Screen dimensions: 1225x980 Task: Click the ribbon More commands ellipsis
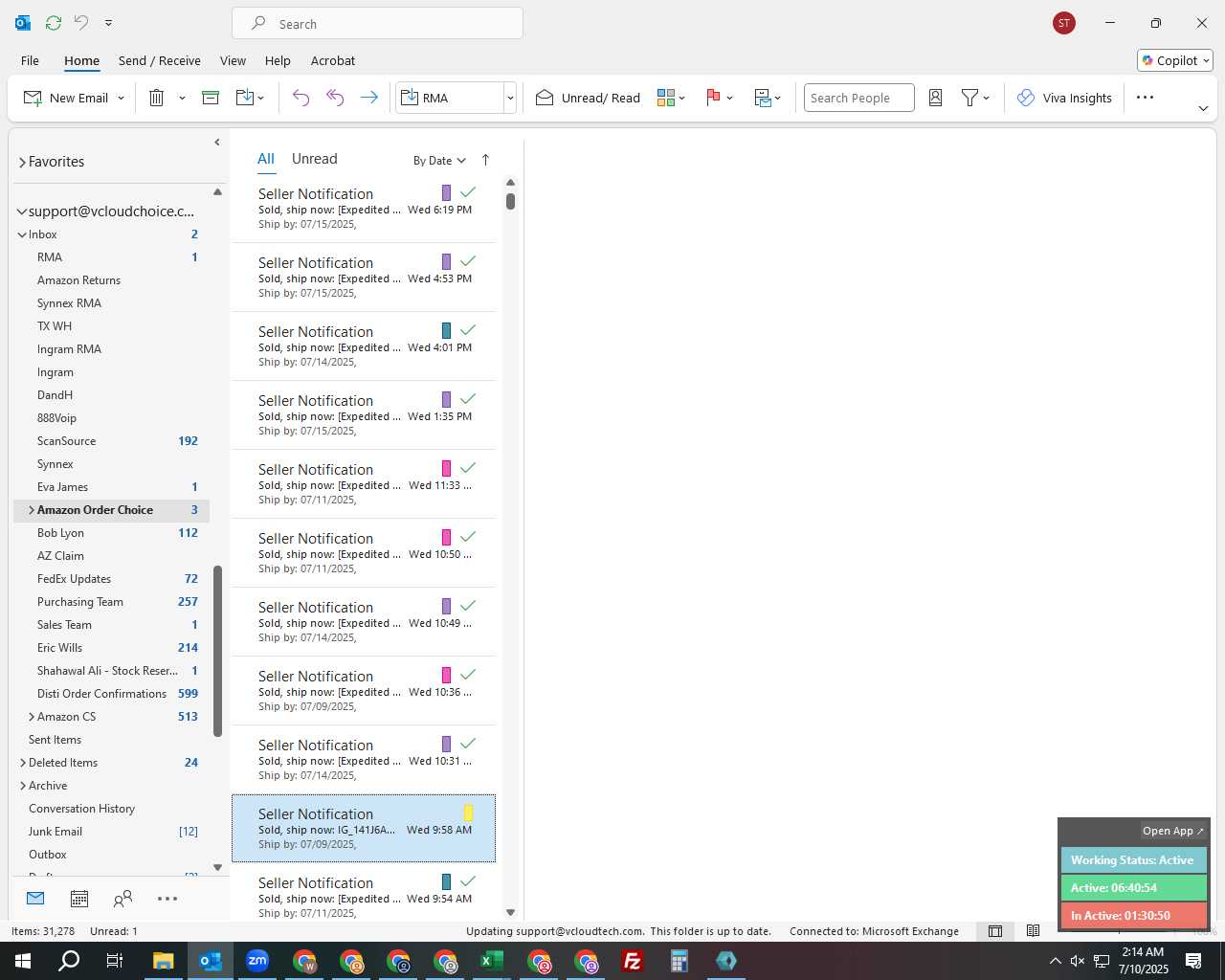1145,98
